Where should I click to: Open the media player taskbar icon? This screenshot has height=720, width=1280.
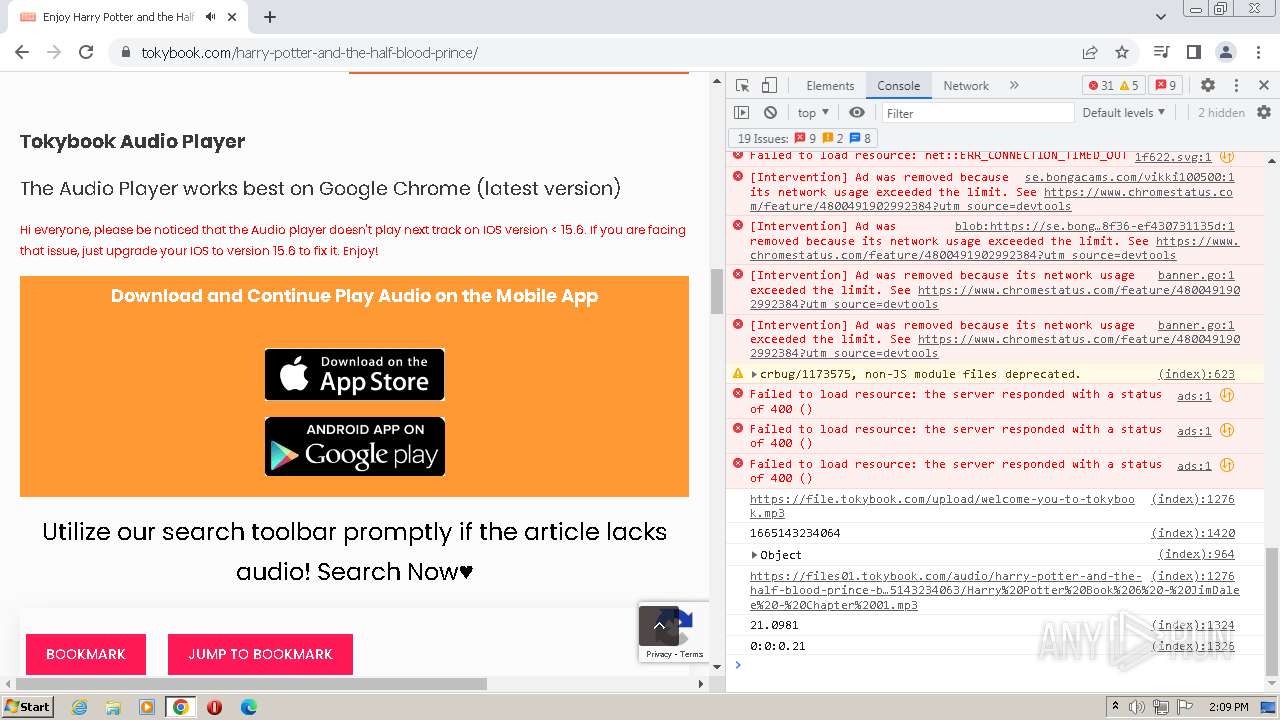(147, 707)
